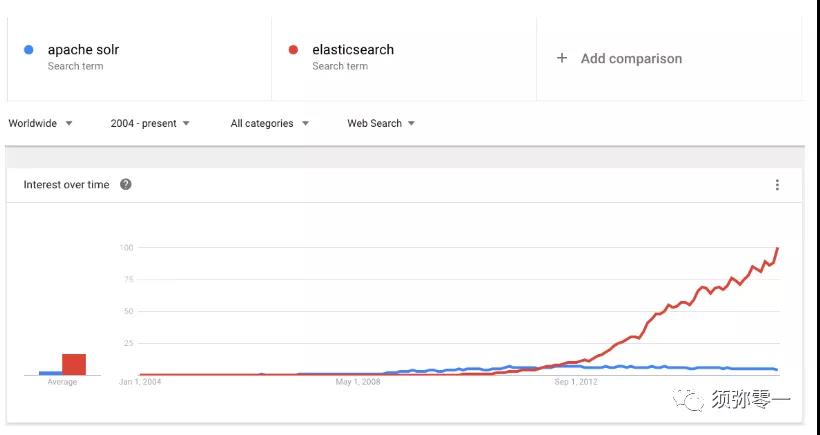Edit the elasticsearch search term
Image resolution: width=820 pixels, height=435 pixels.
tap(353, 50)
